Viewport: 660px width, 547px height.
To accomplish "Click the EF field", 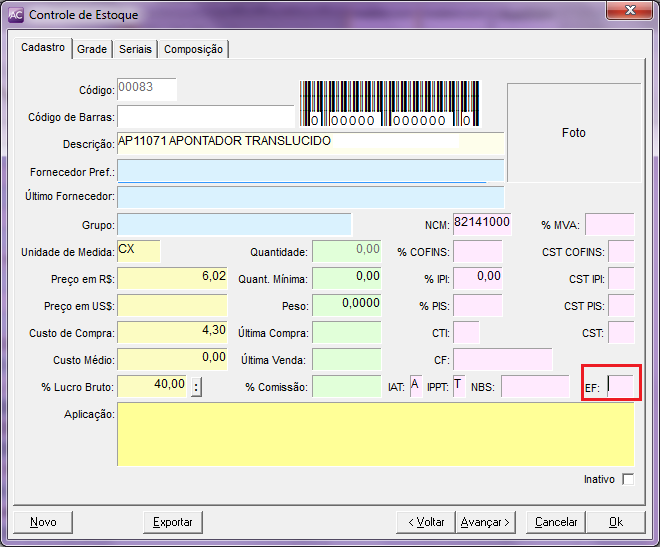I will 621,386.
